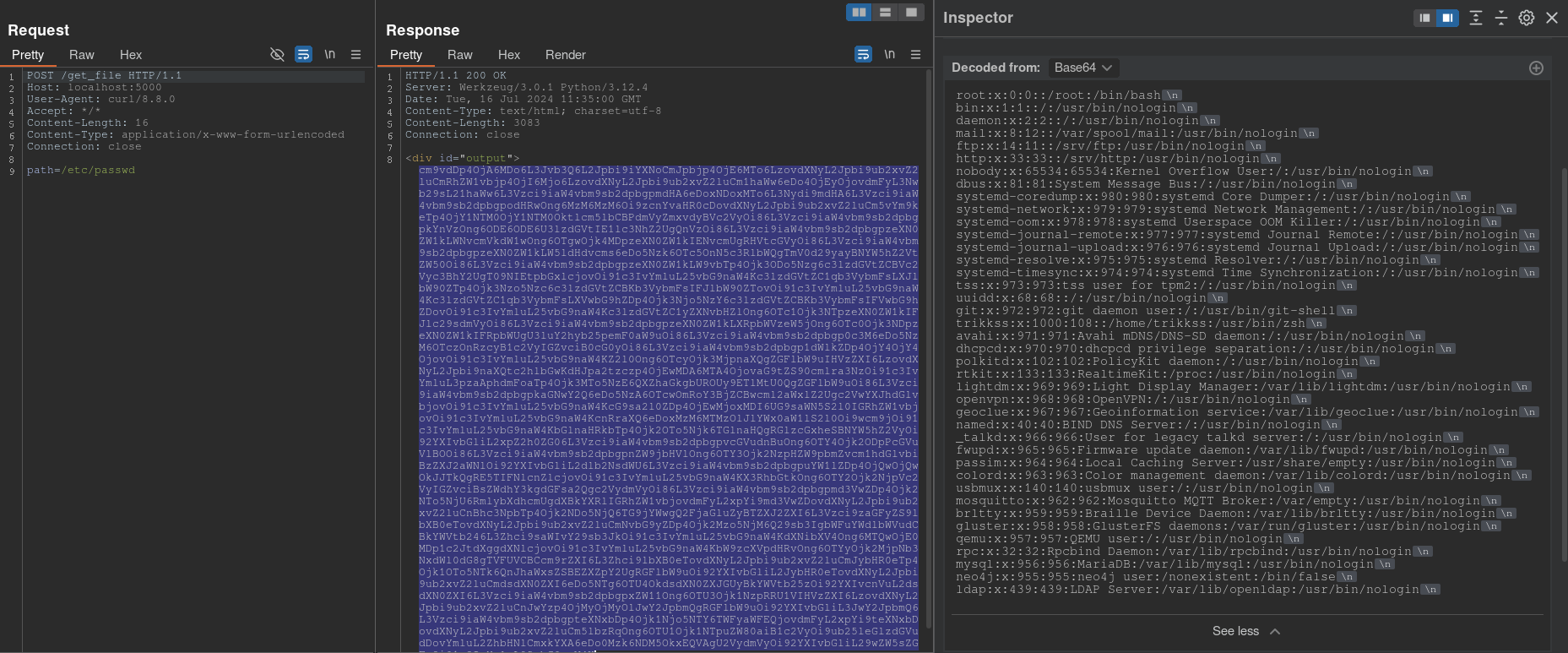Open the Base64 decoding dropdown
The width and height of the screenshot is (1568, 653).
click(1083, 68)
